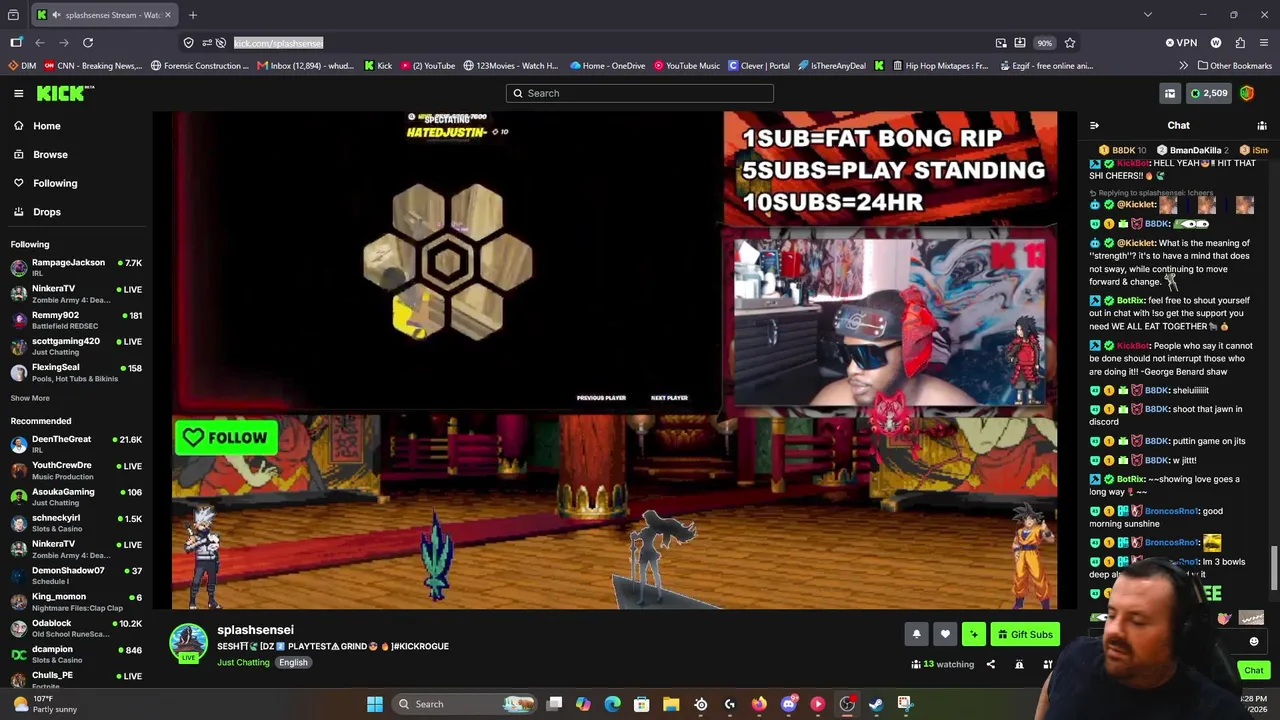Select the splashsensei Stream browser tab
Viewport: 1280px width, 720px height.
tap(105, 15)
